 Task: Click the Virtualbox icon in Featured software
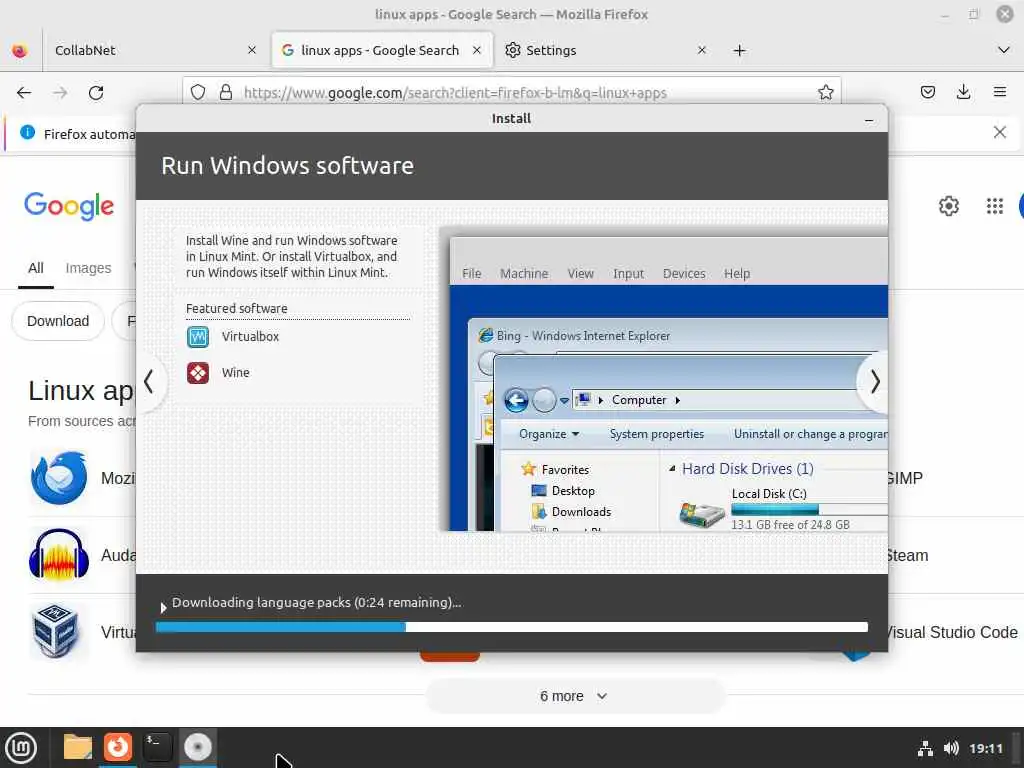[198, 337]
